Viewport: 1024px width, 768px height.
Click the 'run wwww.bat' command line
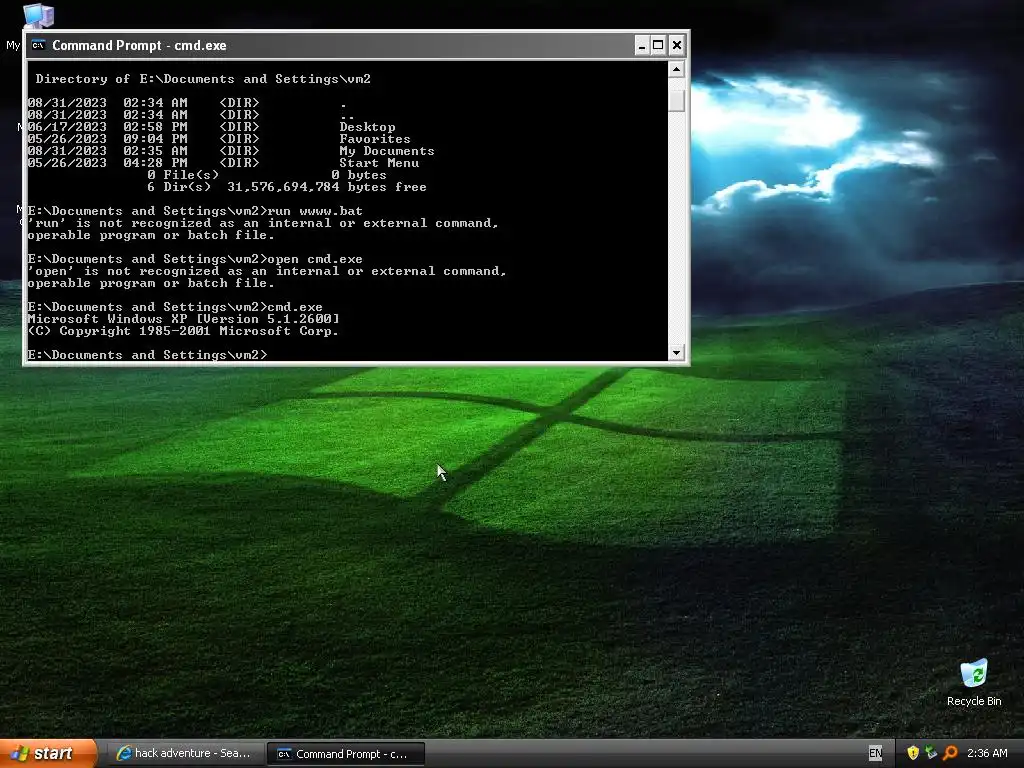click(x=195, y=211)
